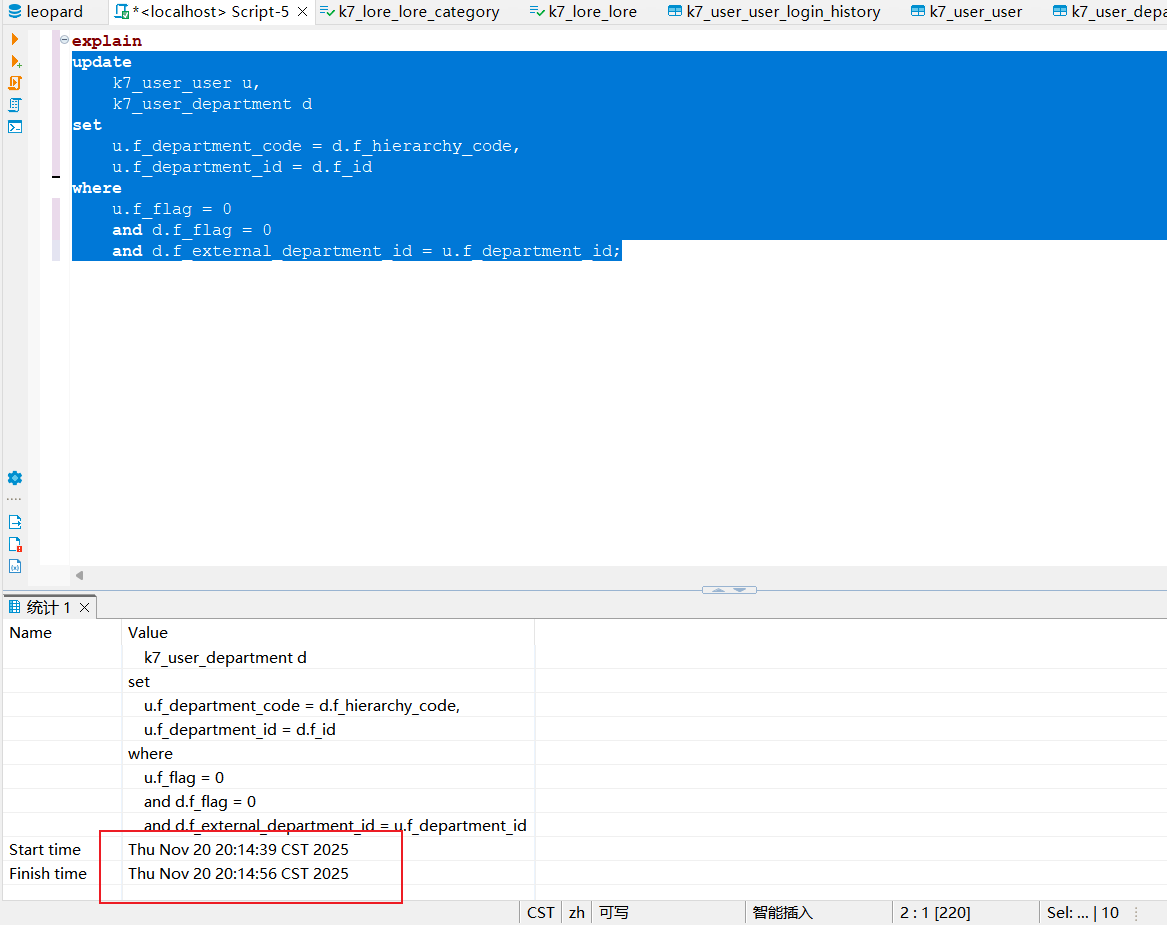Show the output panel icon

pyautogui.click(x=15, y=522)
